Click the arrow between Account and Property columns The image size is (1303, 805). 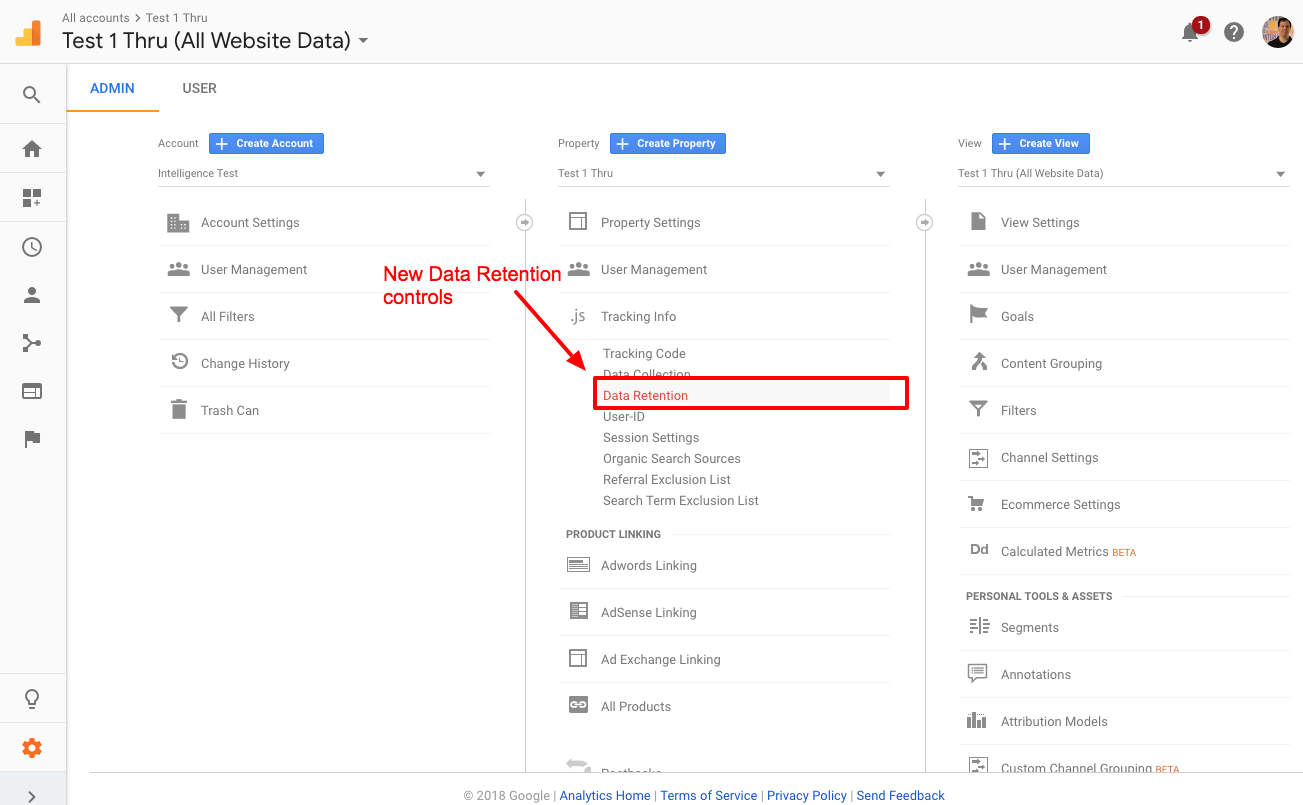[524, 222]
